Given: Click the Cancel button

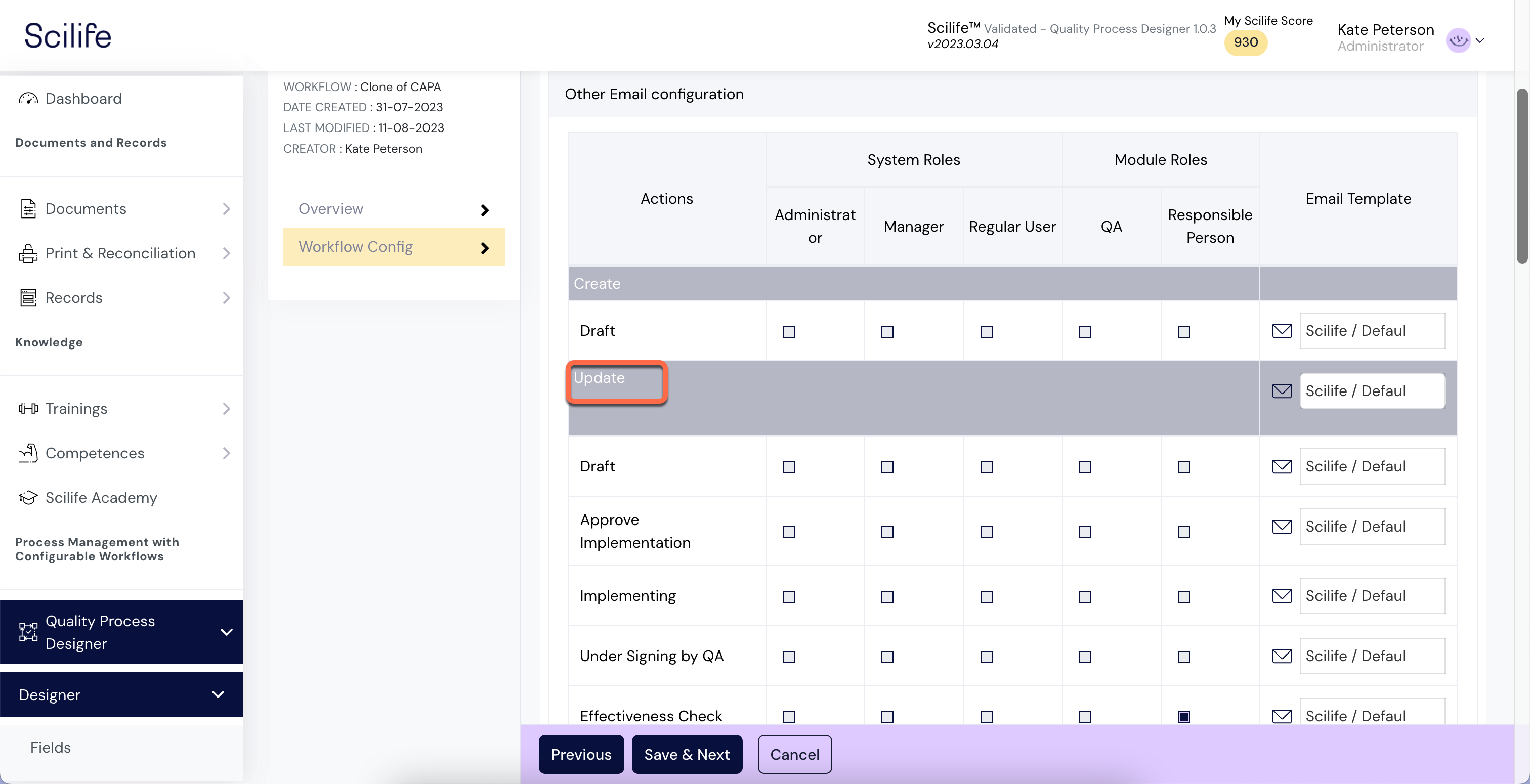Looking at the screenshot, I should point(794,754).
